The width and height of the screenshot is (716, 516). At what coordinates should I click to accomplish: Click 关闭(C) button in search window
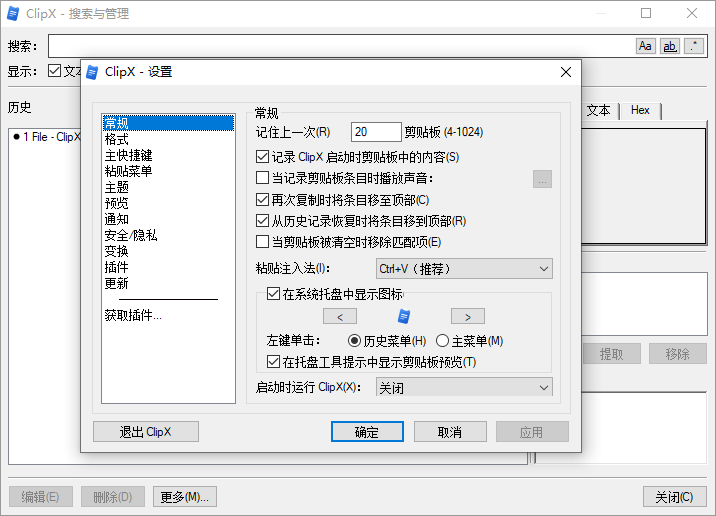coord(674,496)
